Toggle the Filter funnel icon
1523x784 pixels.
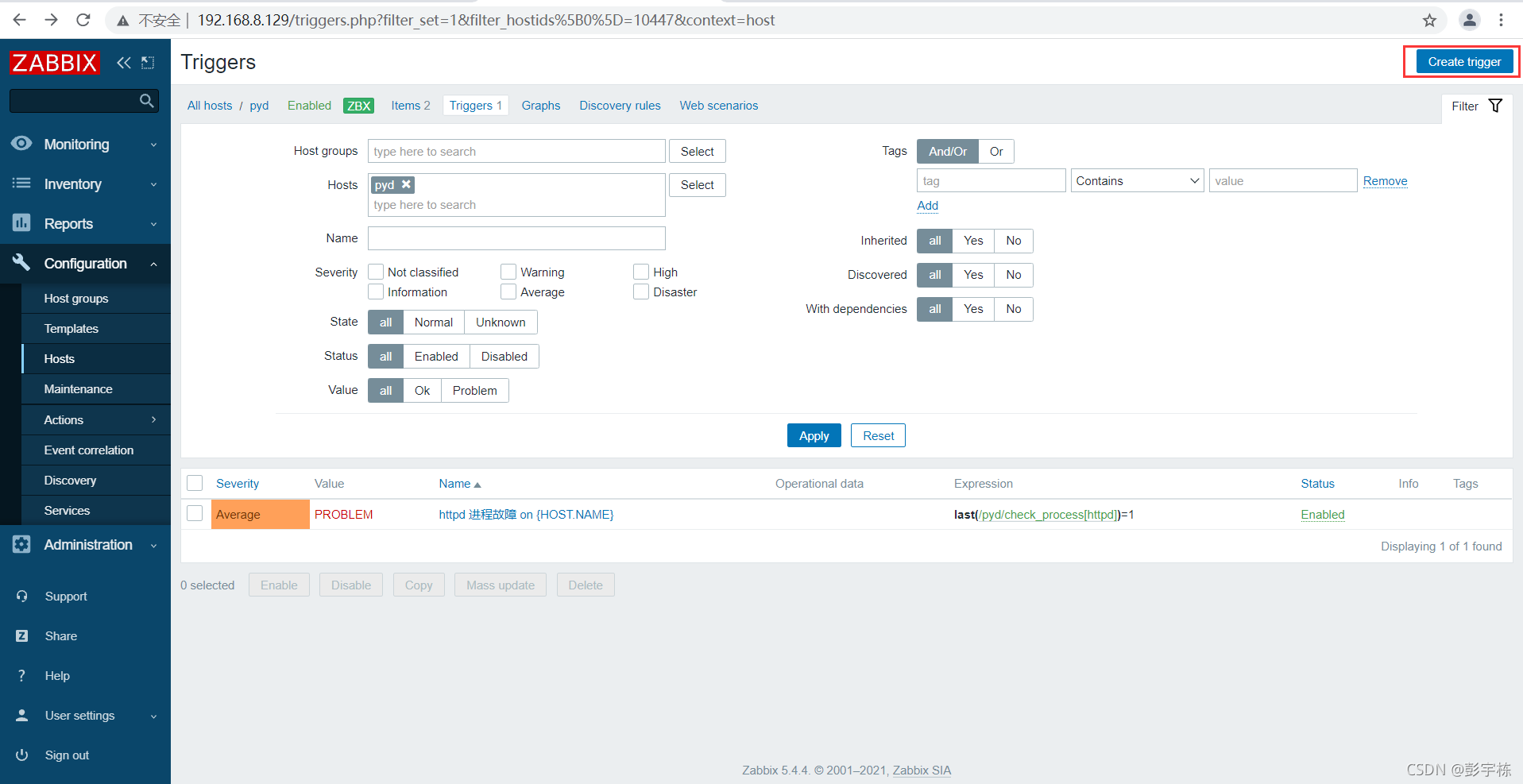1495,106
